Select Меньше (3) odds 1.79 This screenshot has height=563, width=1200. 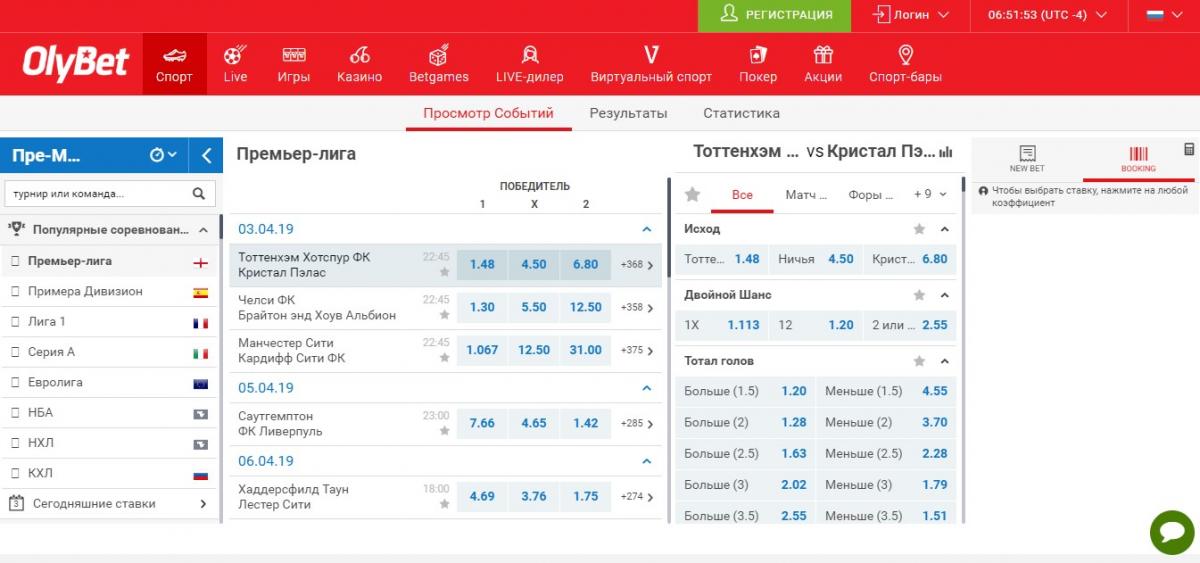click(x=887, y=484)
